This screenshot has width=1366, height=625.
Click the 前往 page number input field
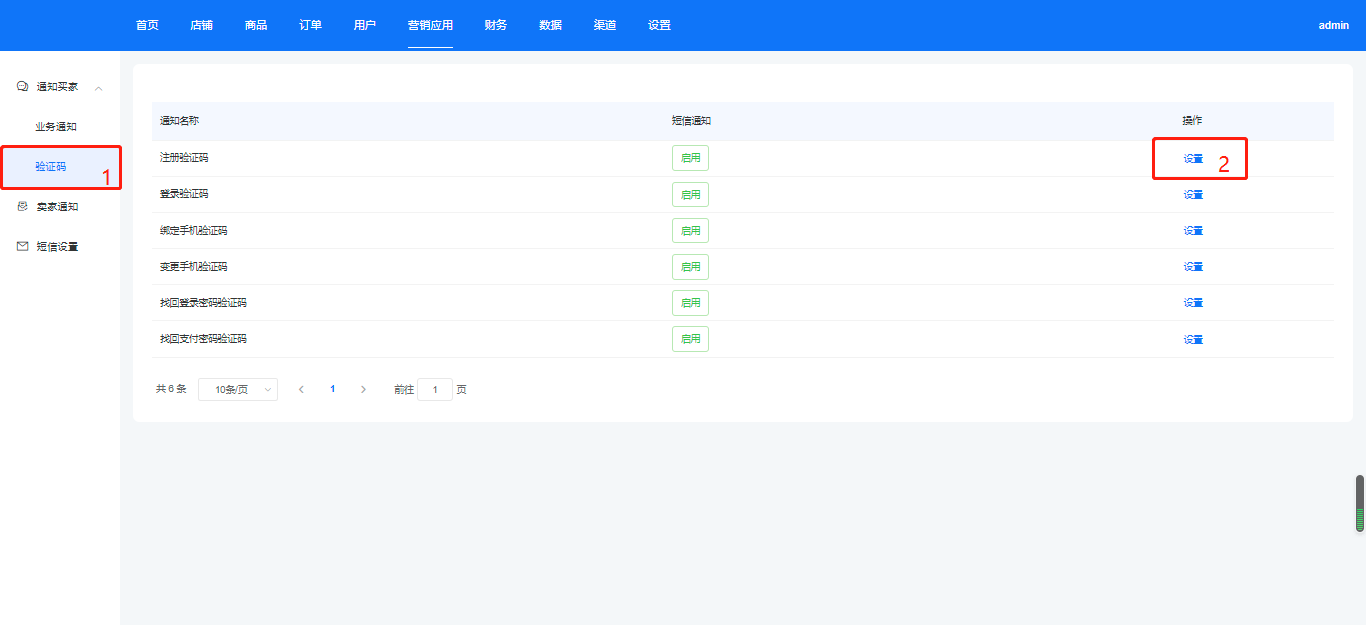pyautogui.click(x=435, y=389)
